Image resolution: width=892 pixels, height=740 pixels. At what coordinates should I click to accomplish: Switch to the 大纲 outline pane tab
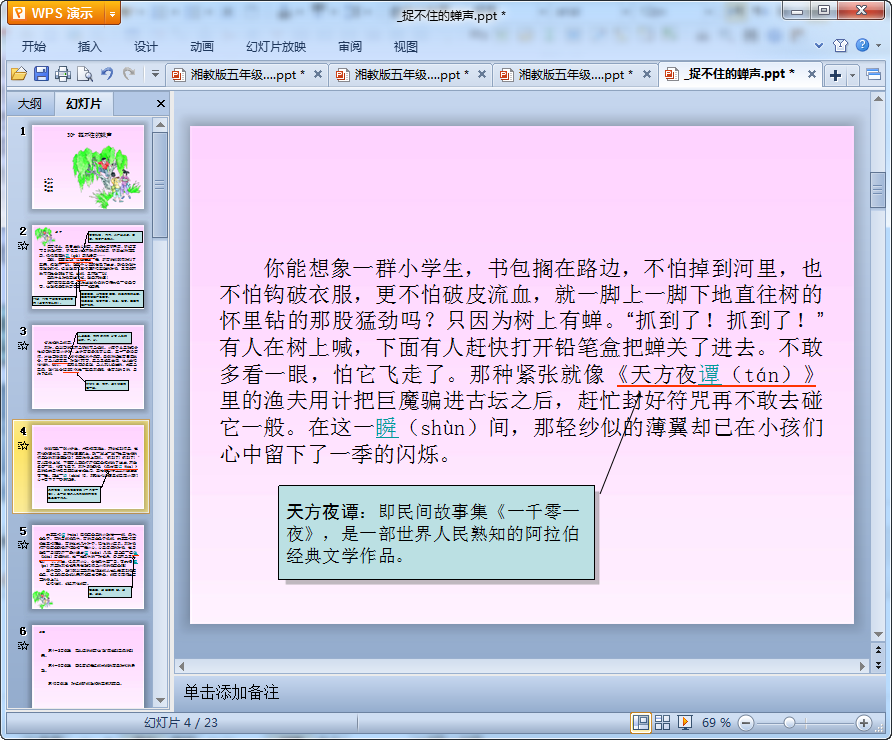click(30, 104)
